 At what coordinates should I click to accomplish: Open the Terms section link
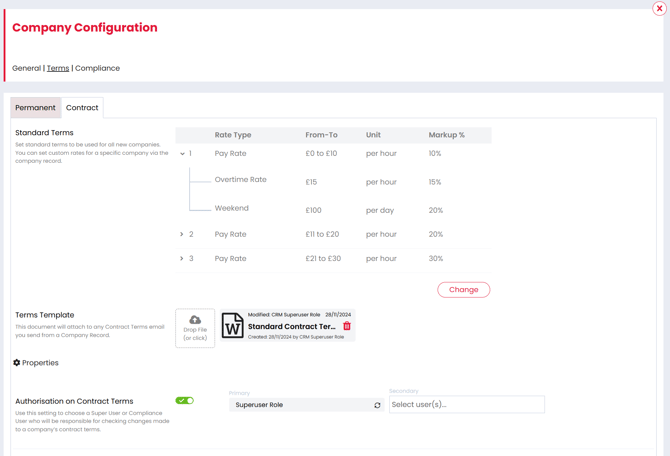pyautogui.click(x=58, y=68)
